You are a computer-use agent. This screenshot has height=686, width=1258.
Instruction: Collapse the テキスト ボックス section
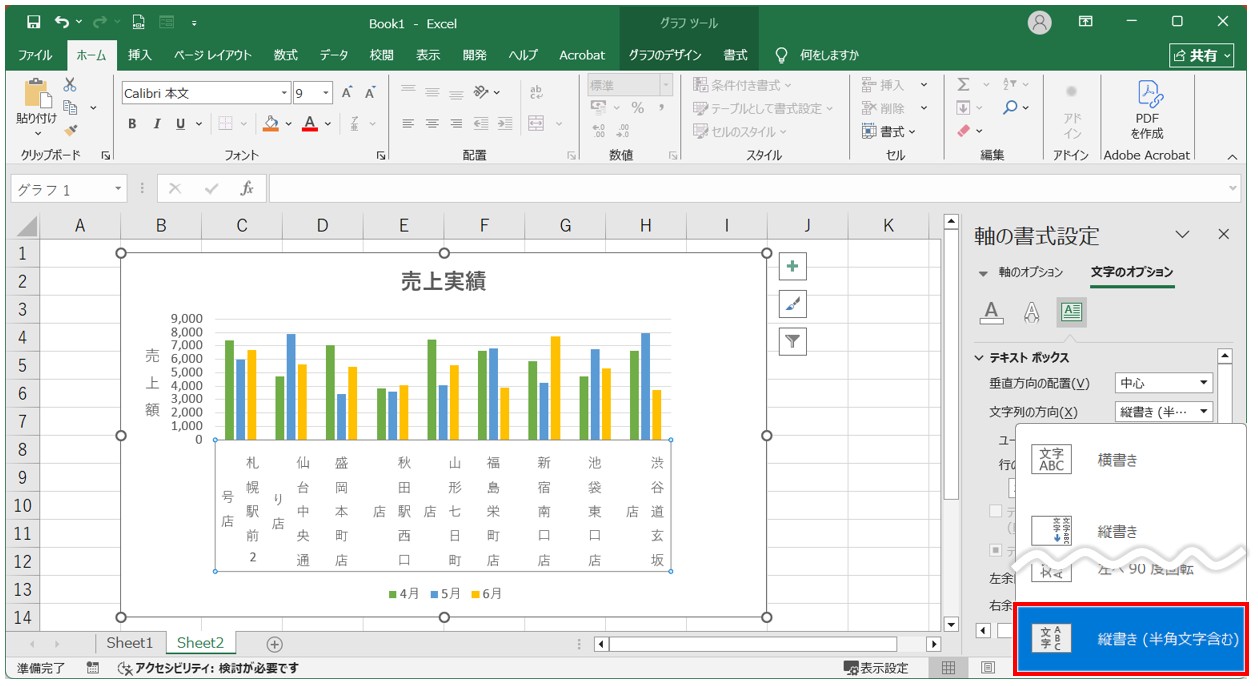tap(980, 358)
